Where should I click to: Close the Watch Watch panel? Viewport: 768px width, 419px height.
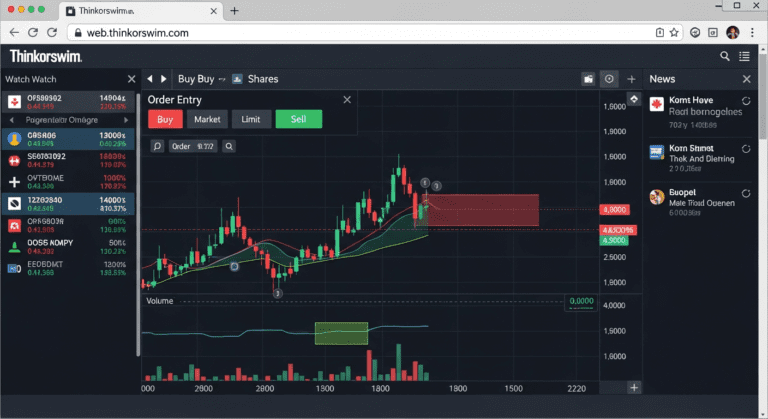point(131,79)
